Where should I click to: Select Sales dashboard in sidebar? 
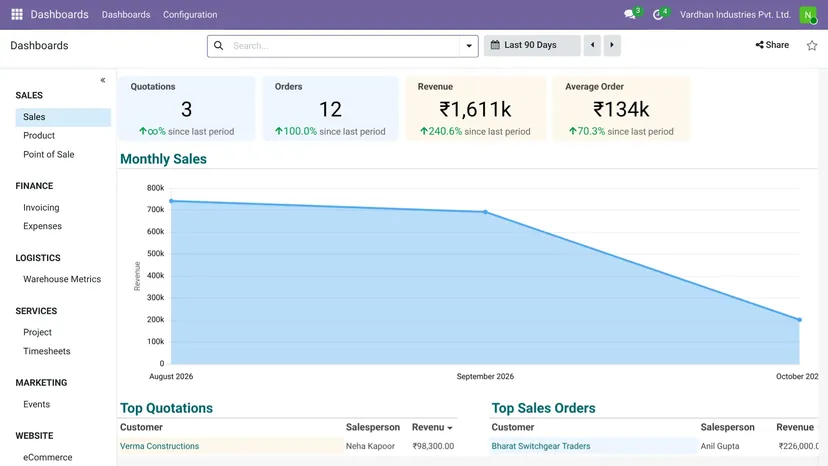[x=63, y=117]
